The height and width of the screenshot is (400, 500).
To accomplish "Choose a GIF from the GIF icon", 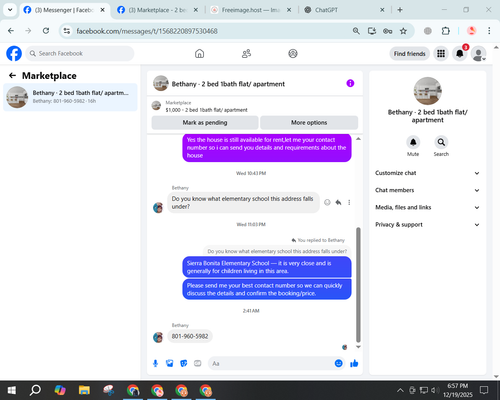I will (x=198, y=363).
